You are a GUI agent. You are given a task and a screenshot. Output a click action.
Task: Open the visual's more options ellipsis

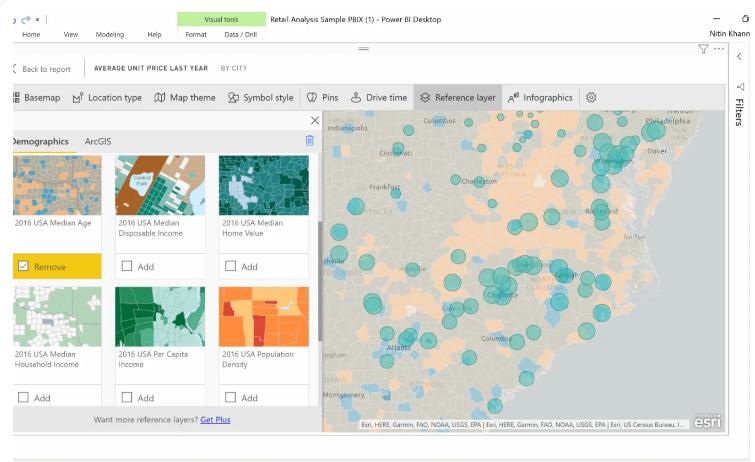click(x=719, y=49)
